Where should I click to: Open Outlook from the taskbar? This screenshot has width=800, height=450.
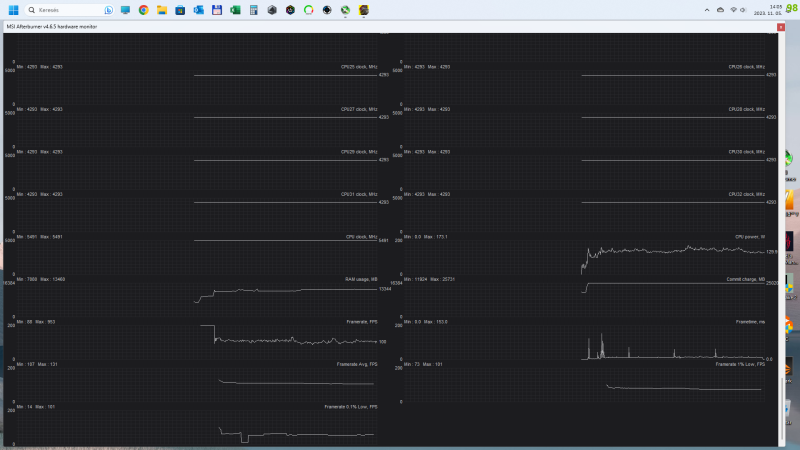(198, 10)
